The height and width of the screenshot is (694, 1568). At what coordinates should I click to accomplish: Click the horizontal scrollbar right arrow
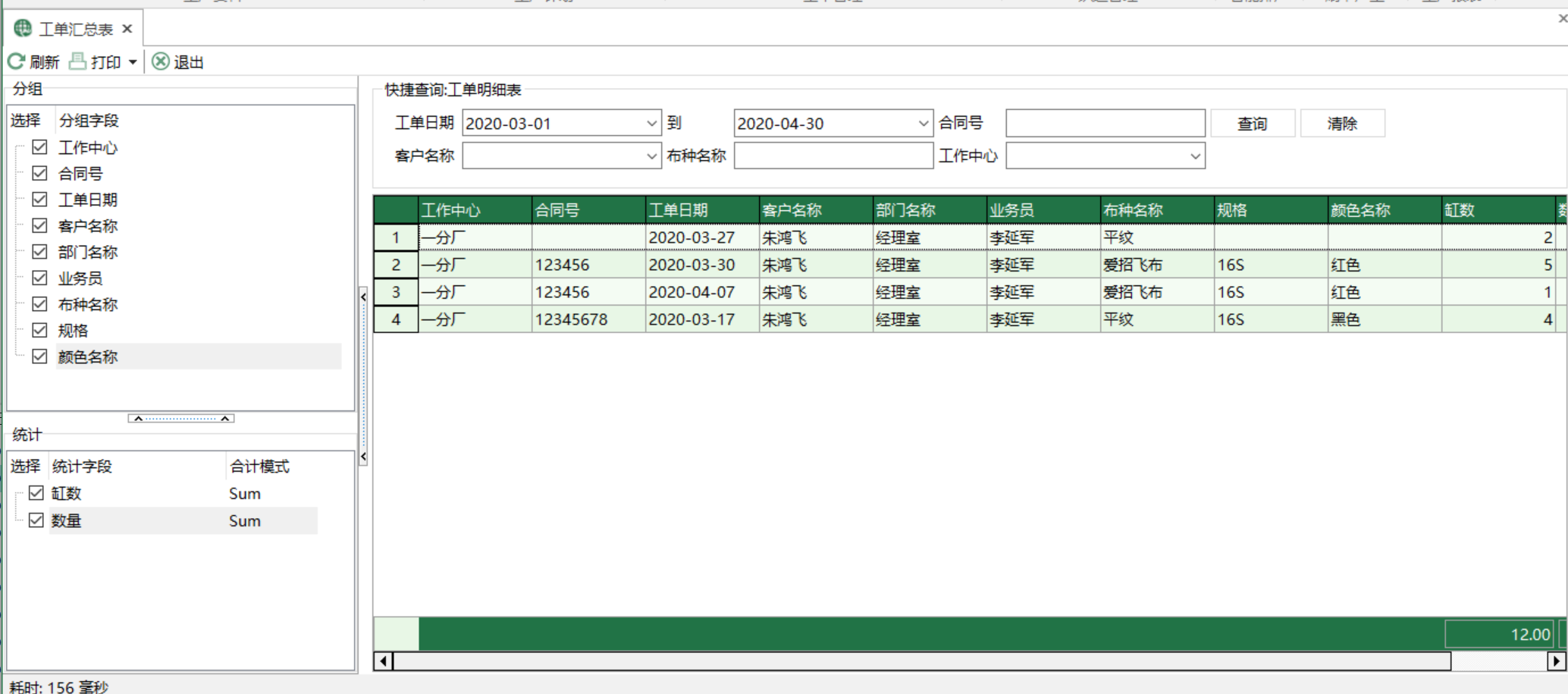(x=1557, y=661)
